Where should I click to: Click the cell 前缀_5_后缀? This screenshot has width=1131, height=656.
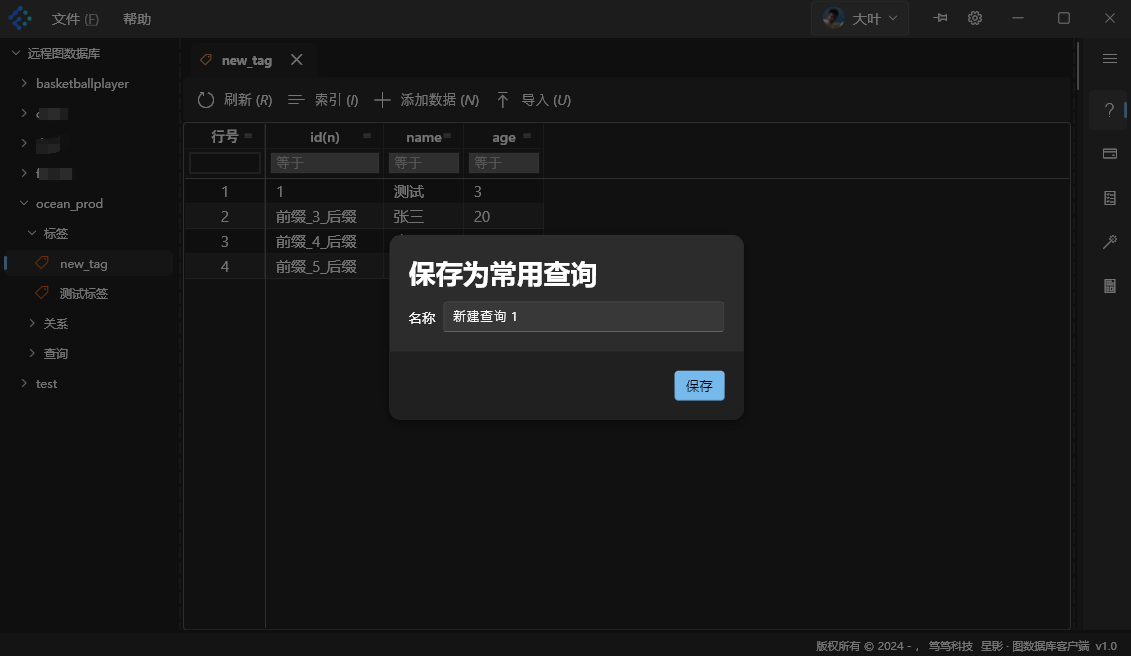pyautogui.click(x=325, y=266)
